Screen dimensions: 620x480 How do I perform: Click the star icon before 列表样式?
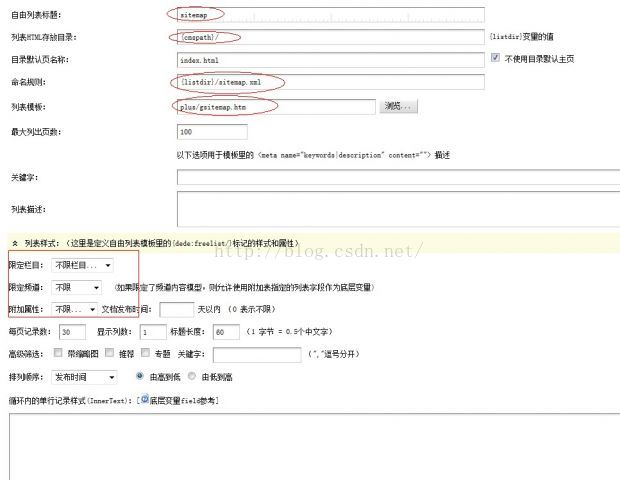14,242
